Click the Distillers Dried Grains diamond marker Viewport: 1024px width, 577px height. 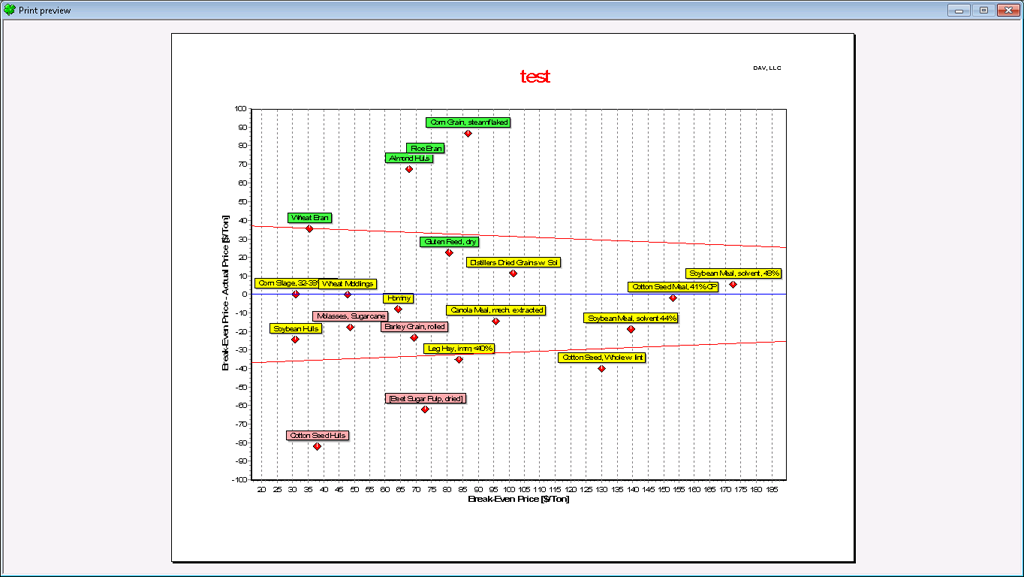click(513, 273)
